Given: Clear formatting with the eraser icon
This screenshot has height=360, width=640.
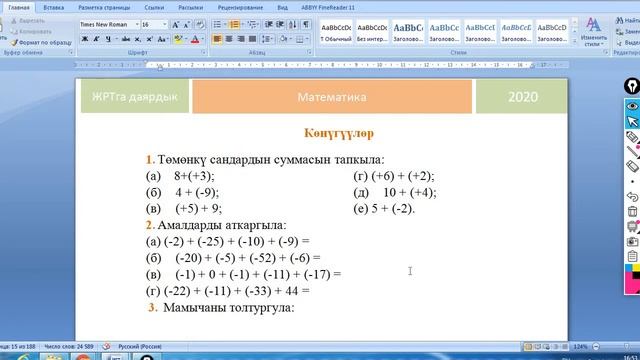Looking at the screenshot, I should [x=200, y=24].
